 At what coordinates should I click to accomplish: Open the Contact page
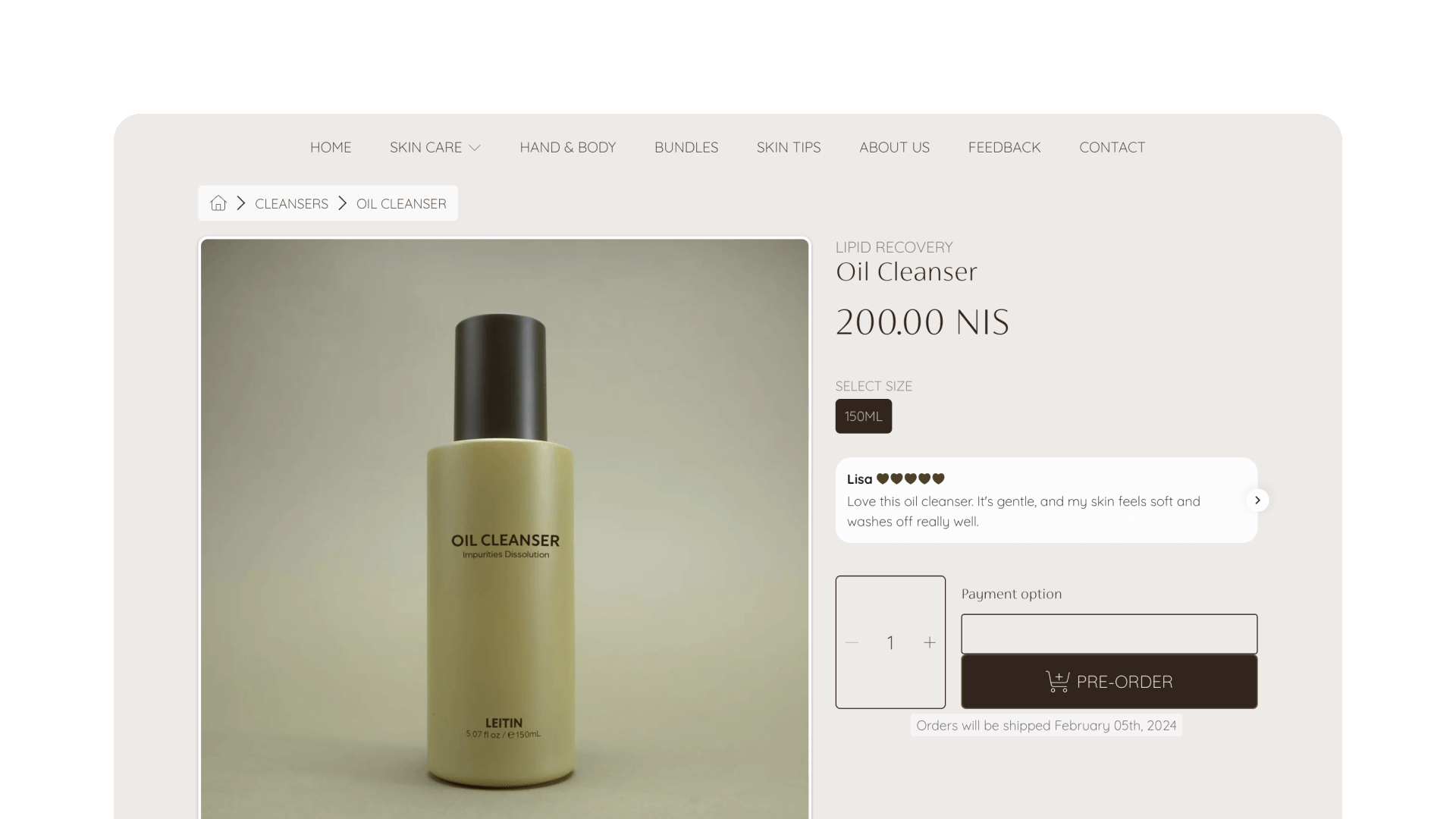click(1112, 147)
